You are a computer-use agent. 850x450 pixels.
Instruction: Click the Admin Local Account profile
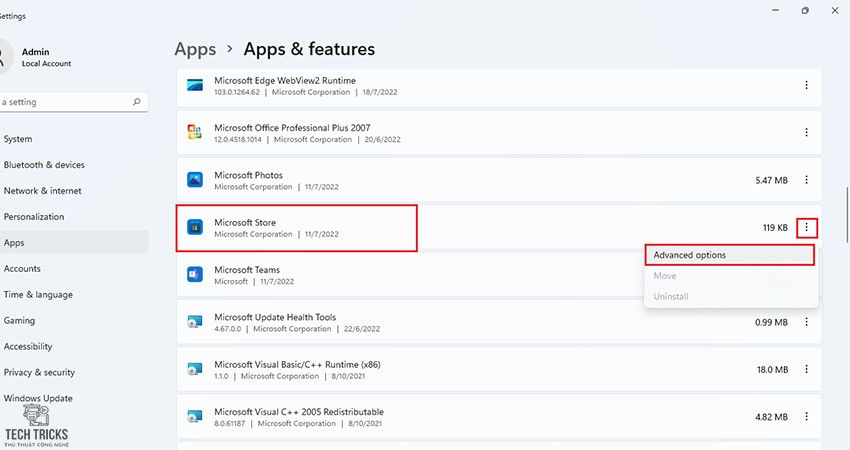36,57
